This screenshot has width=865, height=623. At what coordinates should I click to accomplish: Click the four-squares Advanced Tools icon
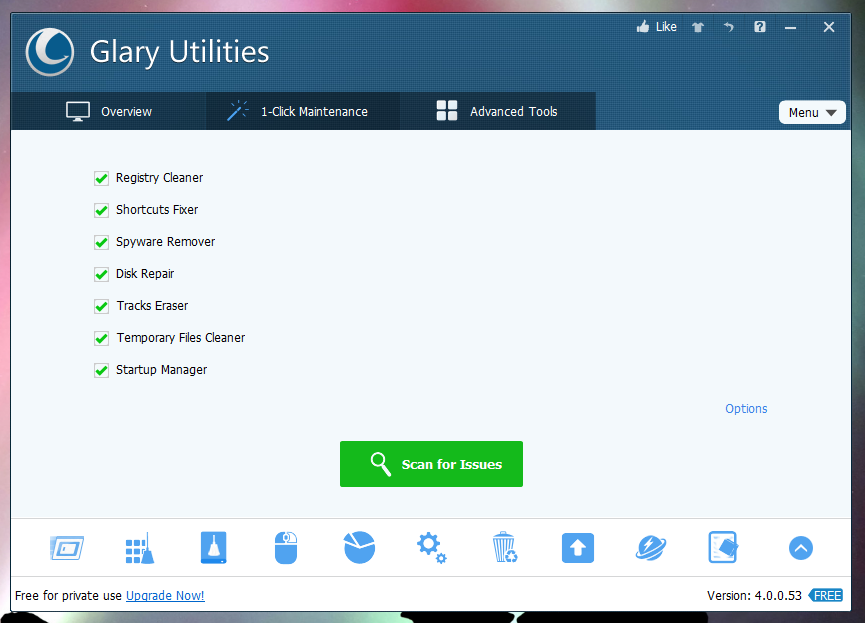click(447, 110)
